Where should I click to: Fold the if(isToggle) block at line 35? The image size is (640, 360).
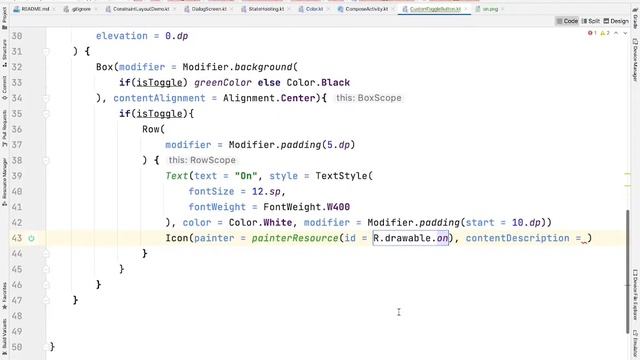tap(46, 114)
